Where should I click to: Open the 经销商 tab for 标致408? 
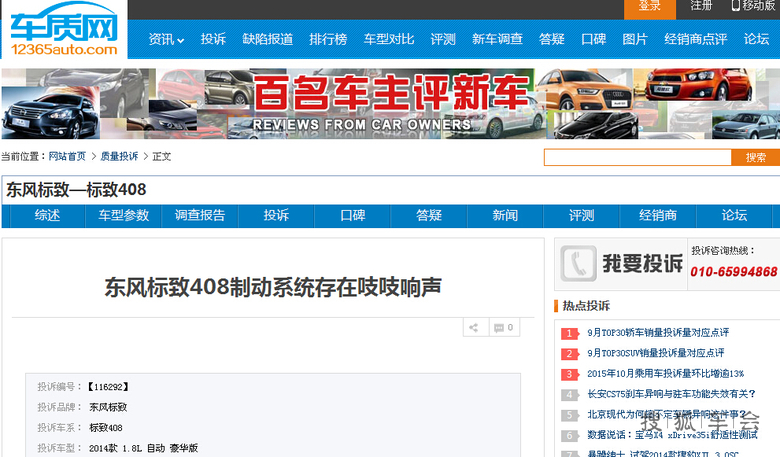[658, 216]
